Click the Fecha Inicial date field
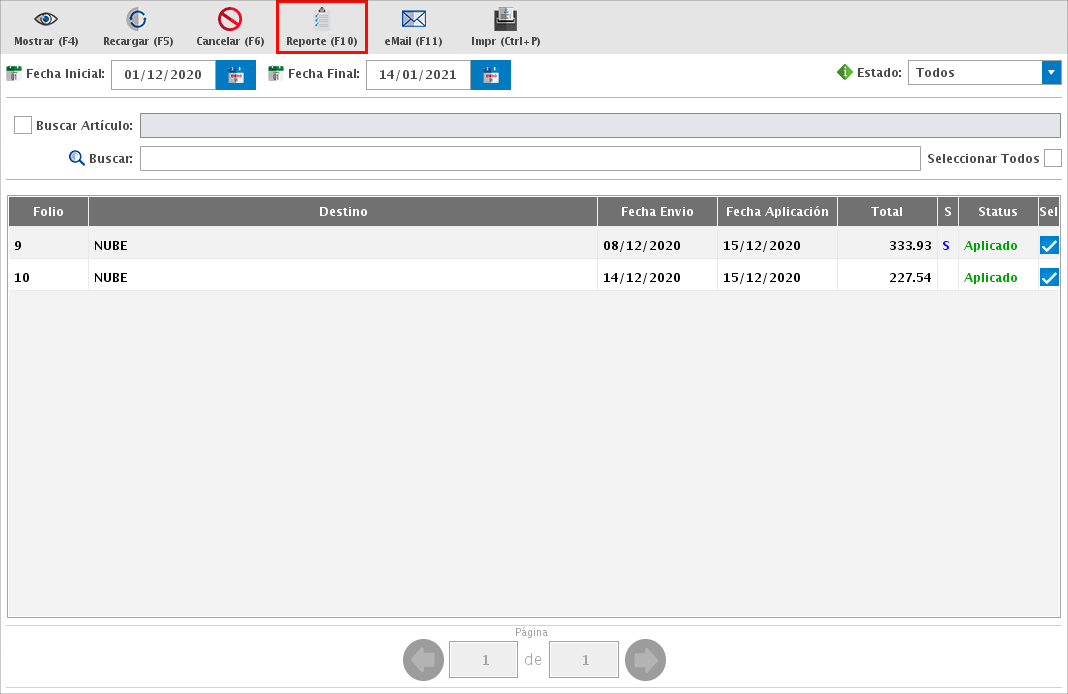The width and height of the screenshot is (1068, 694). click(x=163, y=75)
